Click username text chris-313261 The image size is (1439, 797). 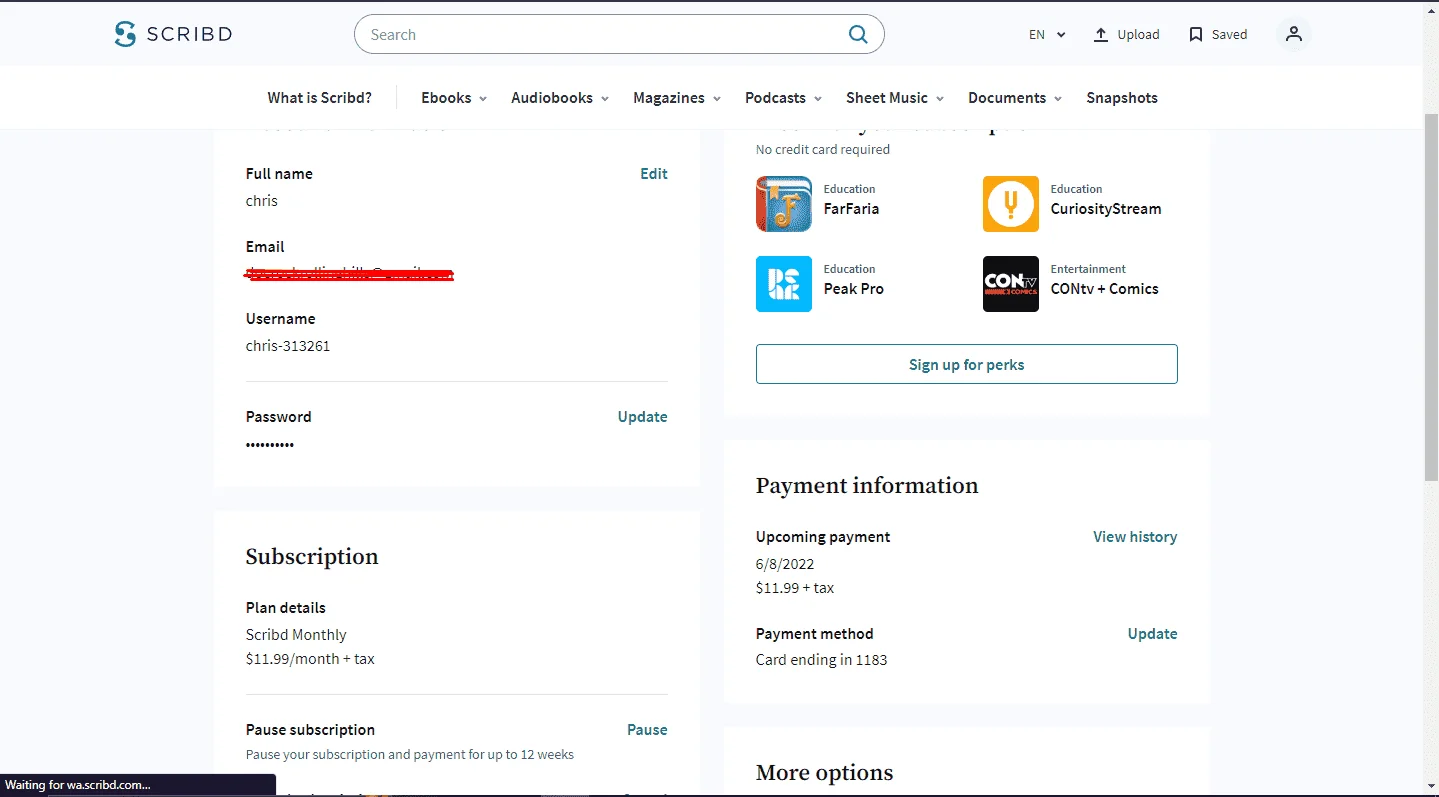coord(288,346)
